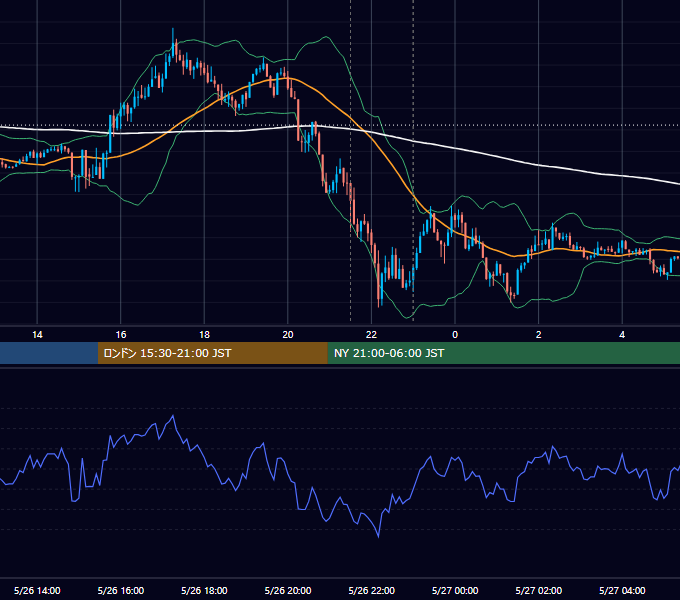The image size is (680, 600).
Task: Click the NY 21:00-06:00 JST session bar
Action: pos(503,353)
